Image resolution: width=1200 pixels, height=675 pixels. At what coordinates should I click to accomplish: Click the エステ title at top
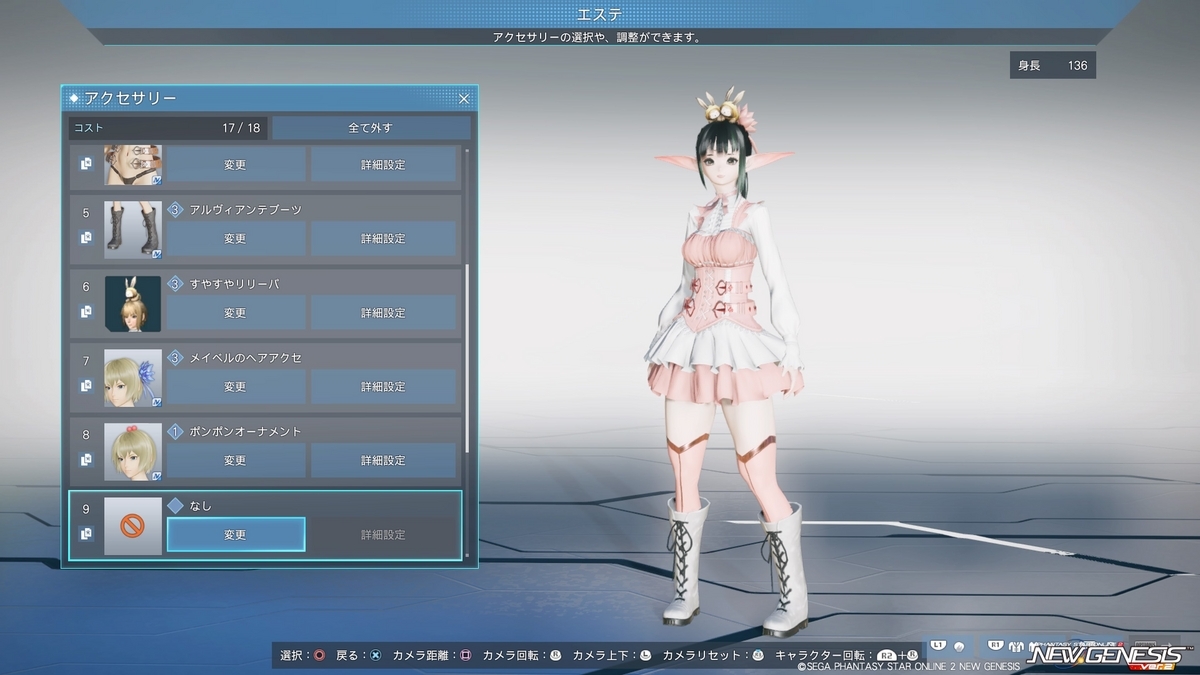pos(599,14)
